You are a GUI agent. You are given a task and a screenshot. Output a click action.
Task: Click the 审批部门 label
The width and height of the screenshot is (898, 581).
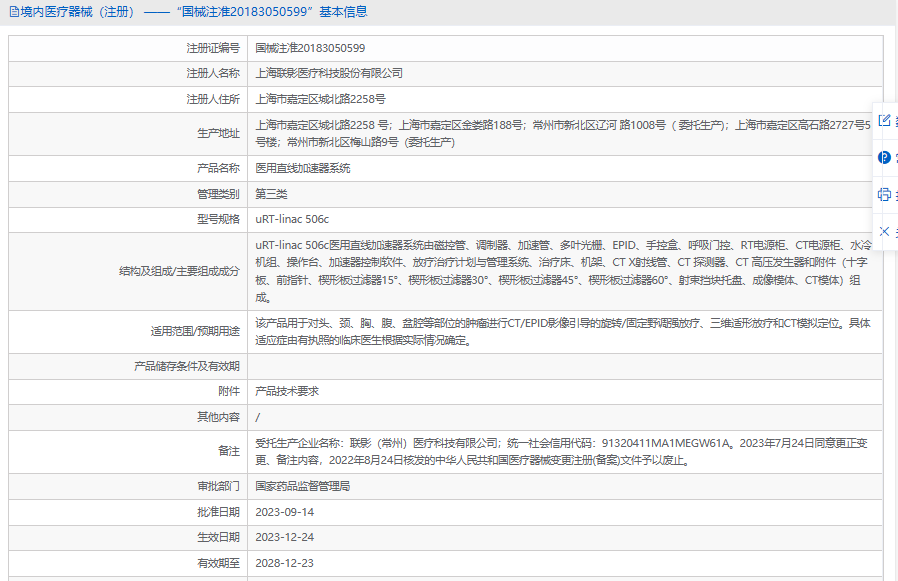218,486
